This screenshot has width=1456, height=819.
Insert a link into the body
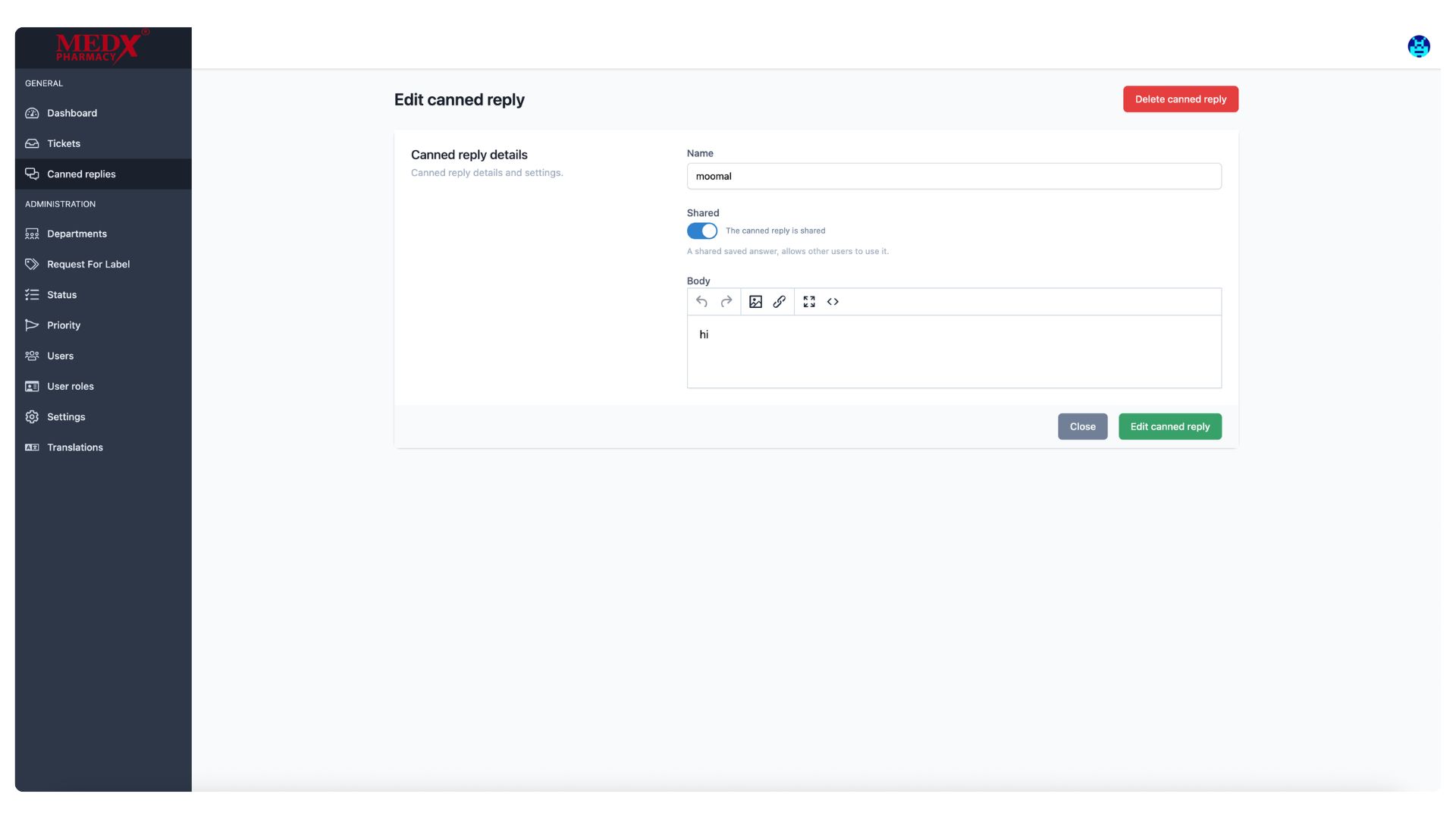[779, 302]
